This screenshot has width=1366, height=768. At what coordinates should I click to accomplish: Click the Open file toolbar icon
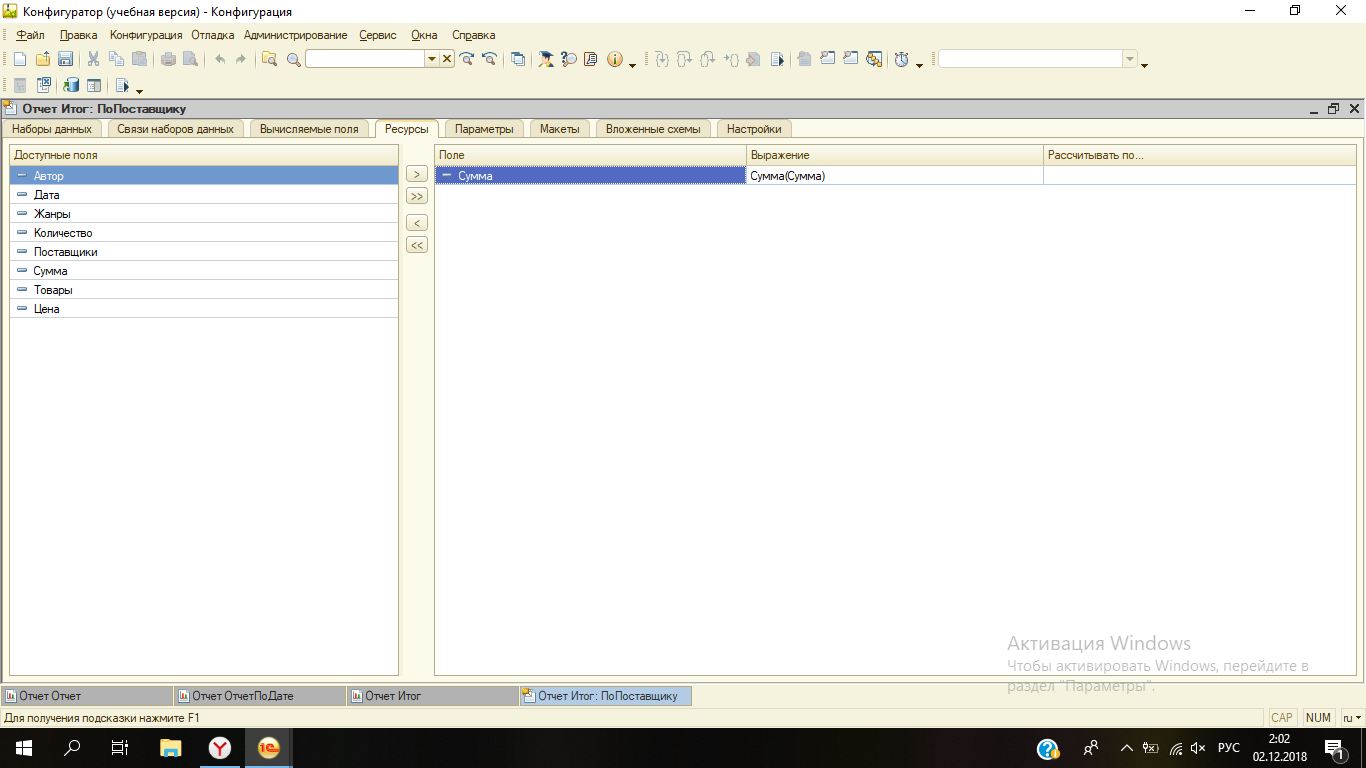click(43, 59)
